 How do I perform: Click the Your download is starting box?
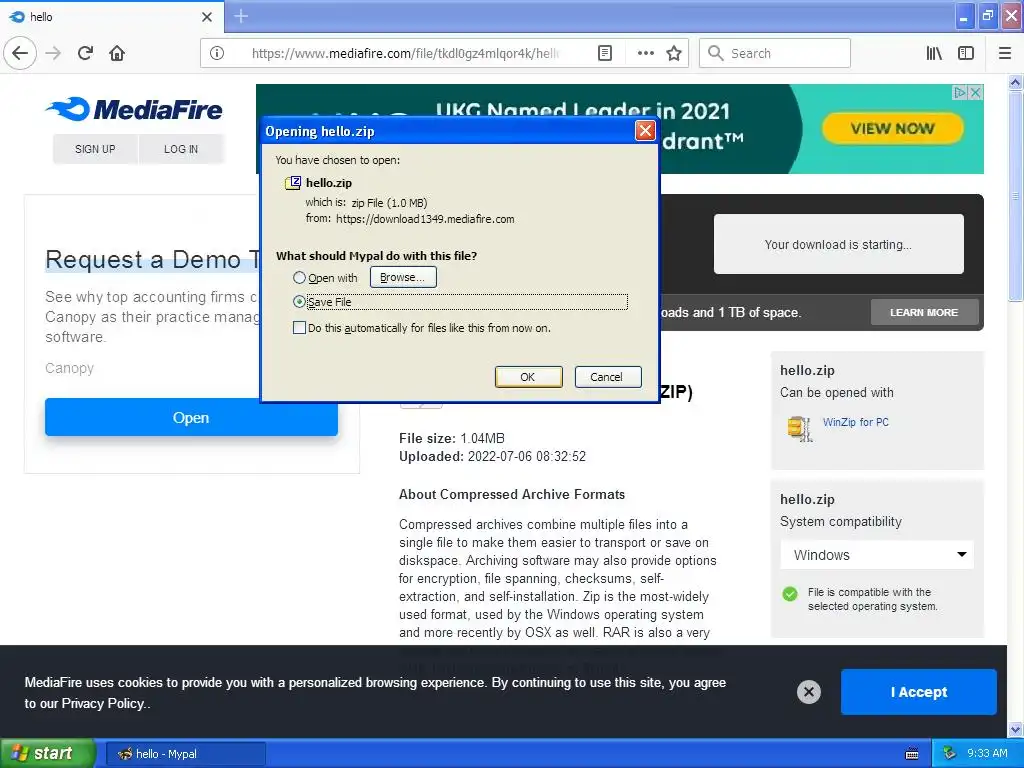(x=839, y=244)
